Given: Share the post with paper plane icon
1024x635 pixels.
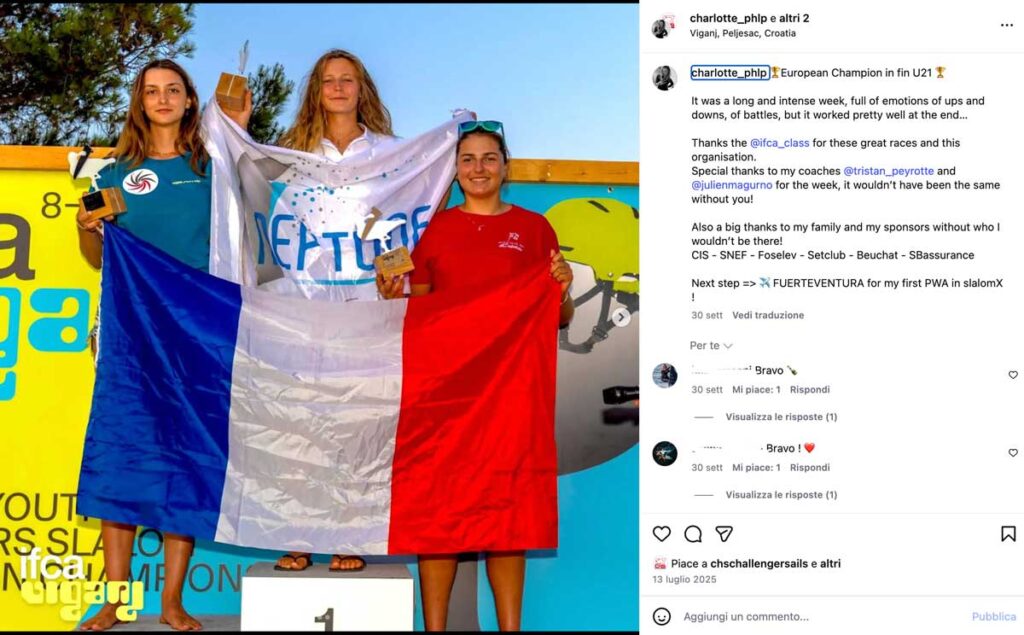Looking at the screenshot, I should (724, 534).
